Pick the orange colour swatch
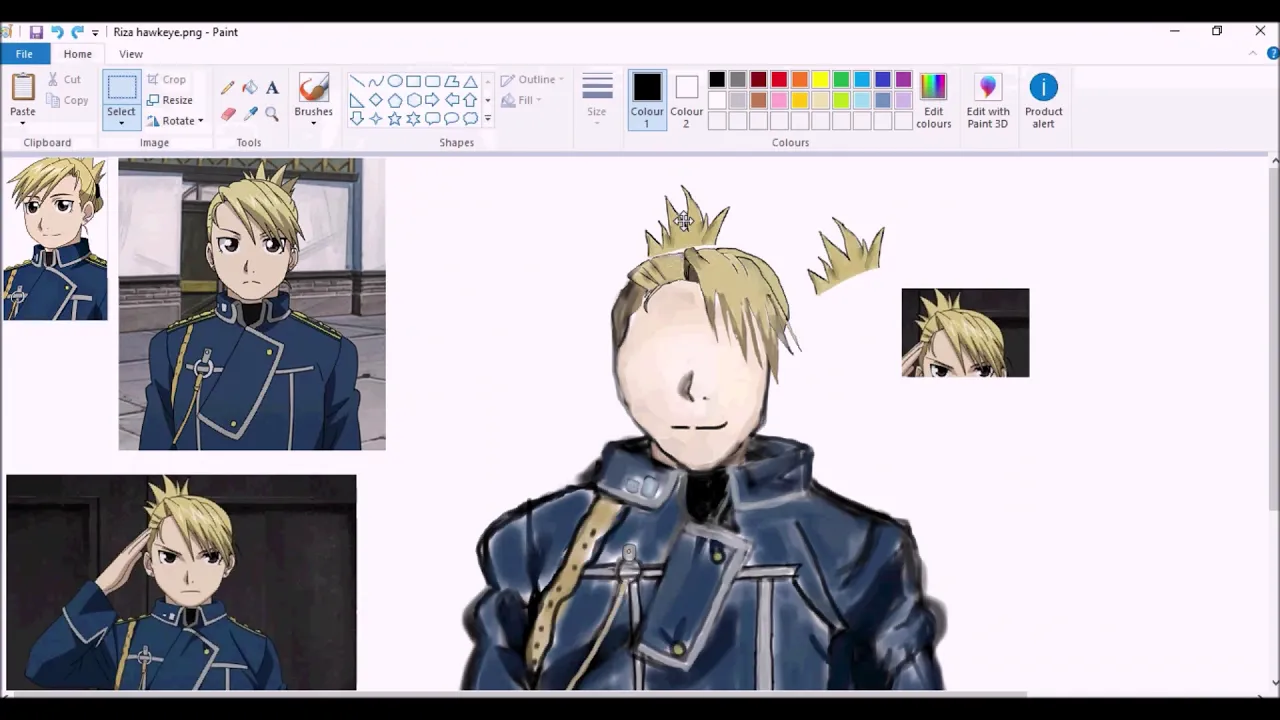The height and width of the screenshot is (720, 1280). coord(800,80)
